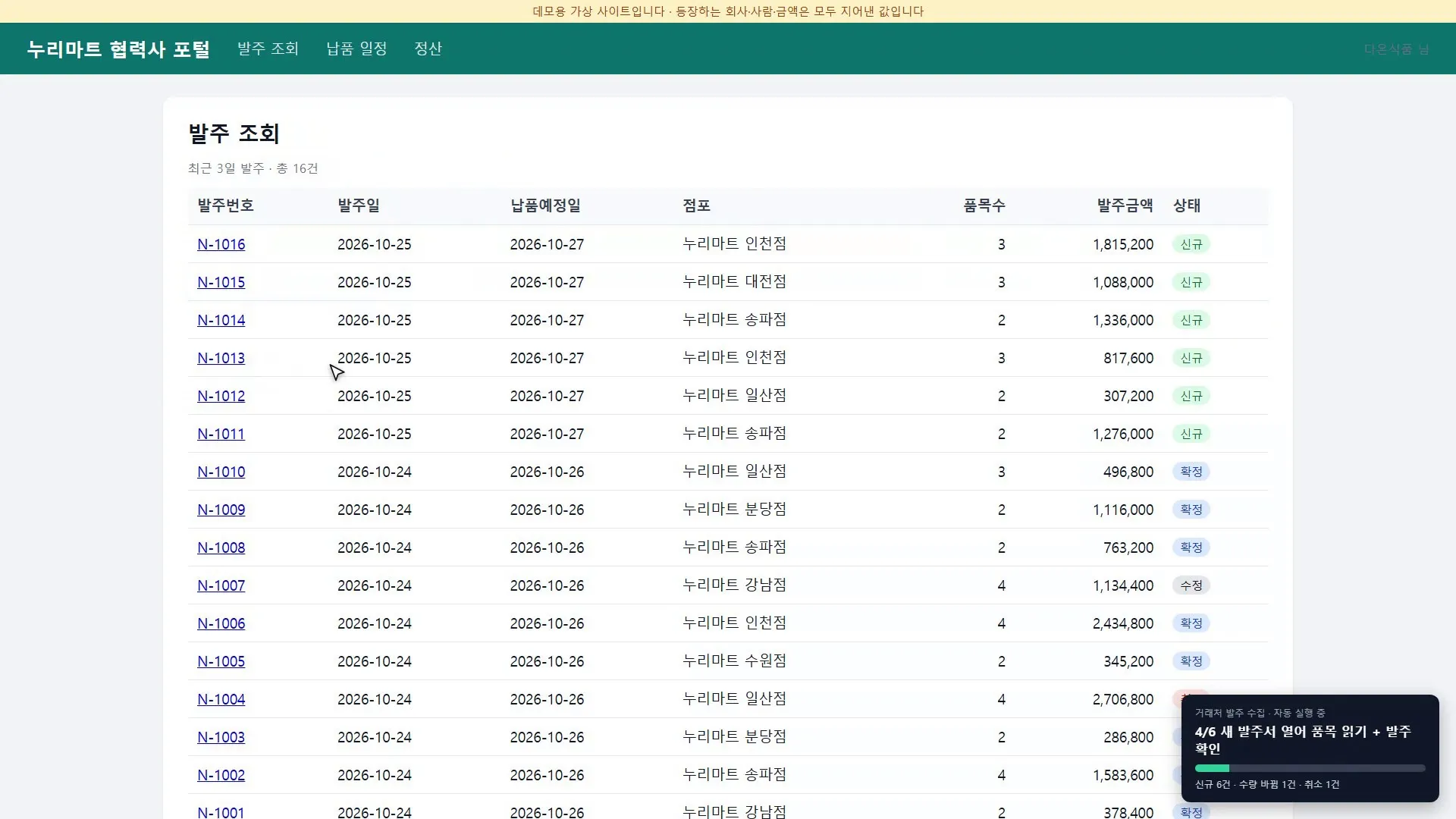Open the 발주 조회 menu
1456x819 pixels.
click(268, 49)
